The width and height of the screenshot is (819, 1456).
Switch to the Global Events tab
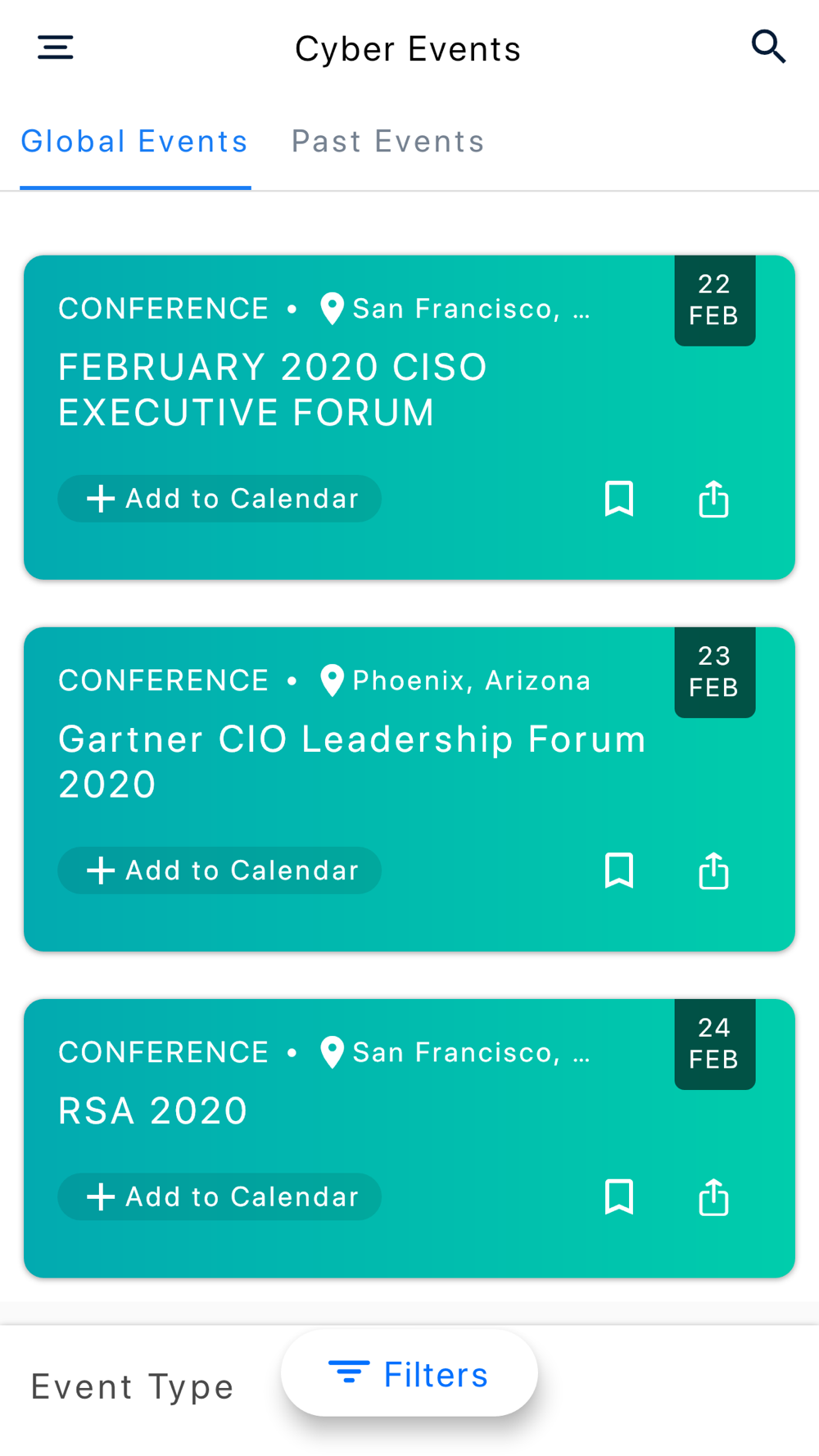[134, 142]
